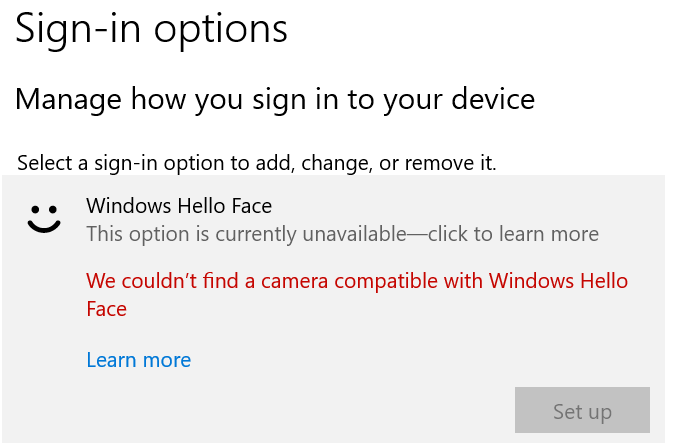Image resolution: width=675 pixels, height=443 pixels.
Task: Click the Windows Hello Face smiley icon
Action: [44, 219]
